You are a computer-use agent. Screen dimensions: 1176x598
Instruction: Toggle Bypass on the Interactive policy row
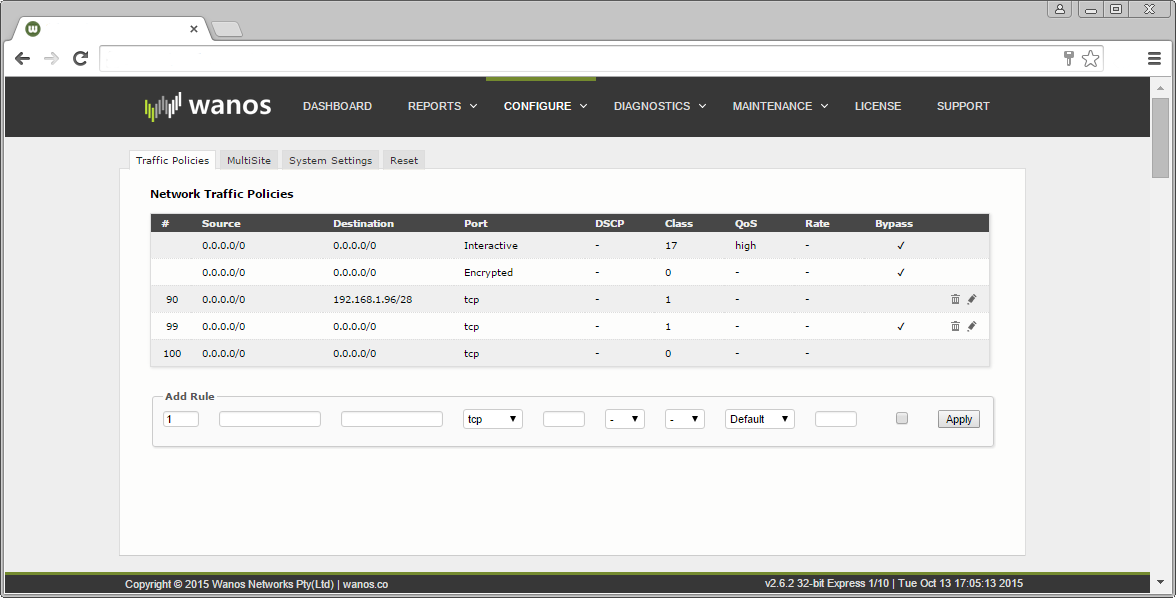900,245
